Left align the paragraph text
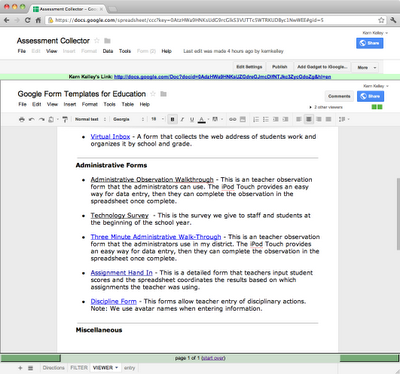The height and width of the screenshot is (374, 400). pos(299,119)
